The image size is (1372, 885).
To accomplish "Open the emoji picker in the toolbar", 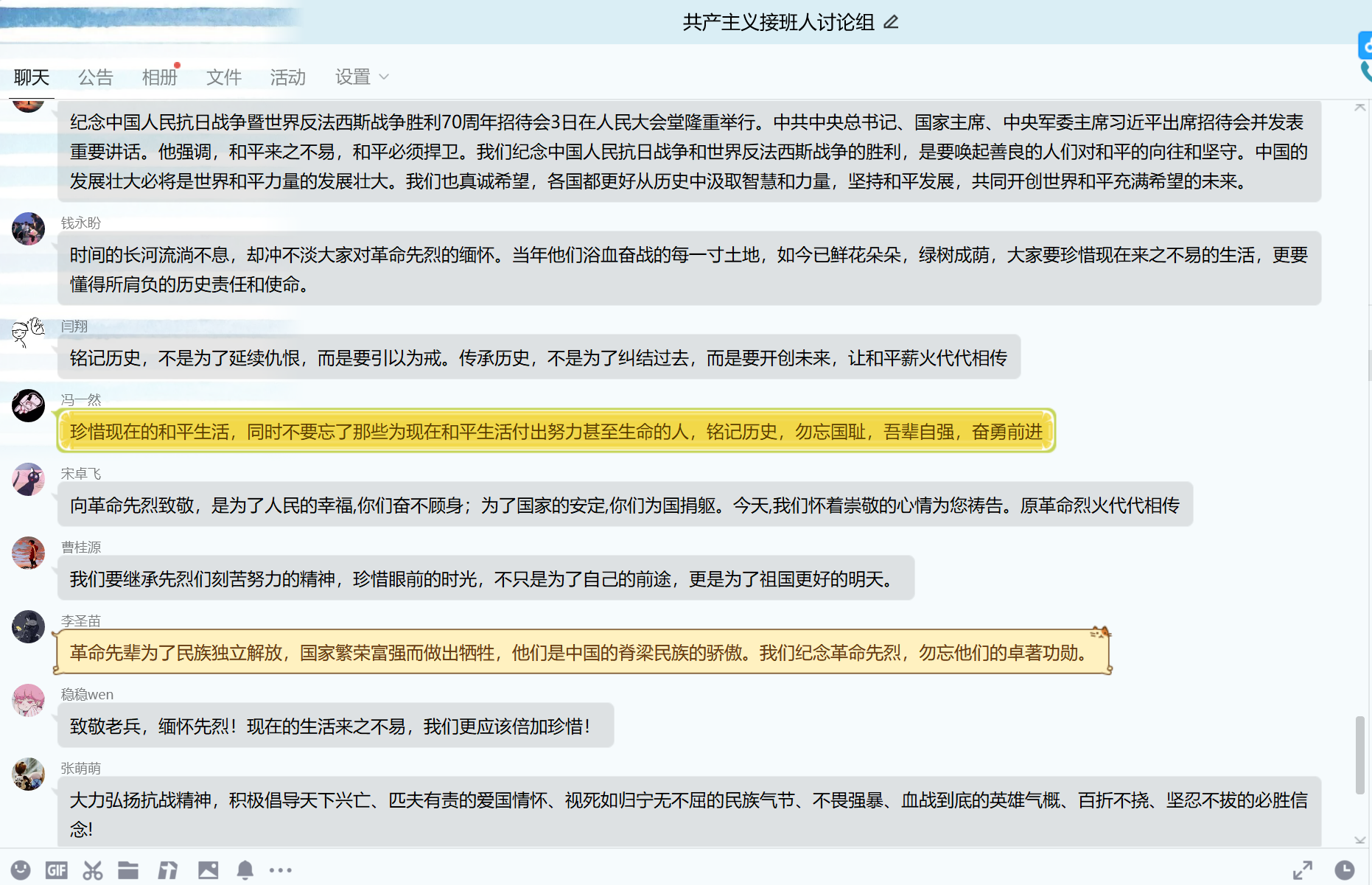I will [21, 870].
